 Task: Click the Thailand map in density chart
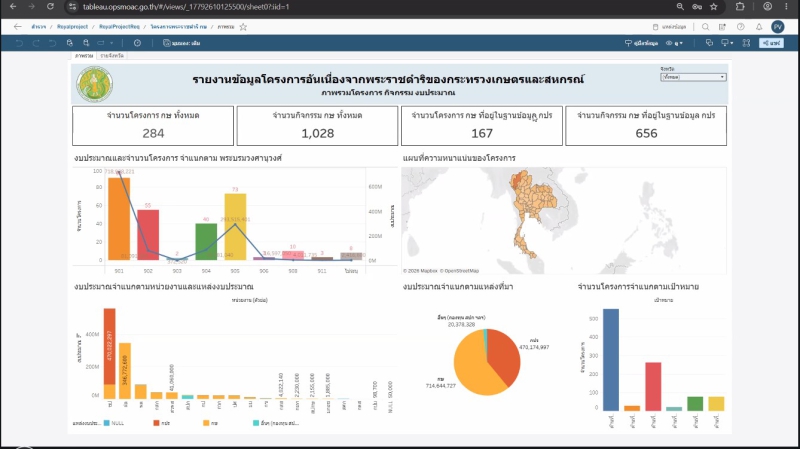[x=531, y=212]
